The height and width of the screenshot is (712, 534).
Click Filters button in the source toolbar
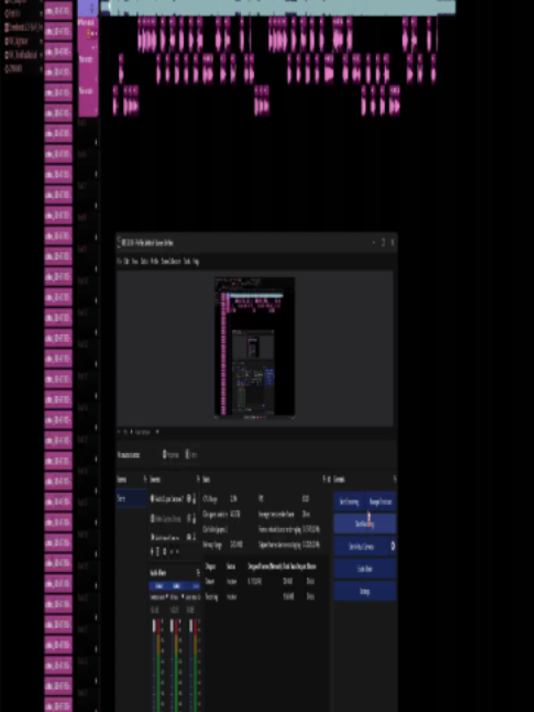coord(192,455)
